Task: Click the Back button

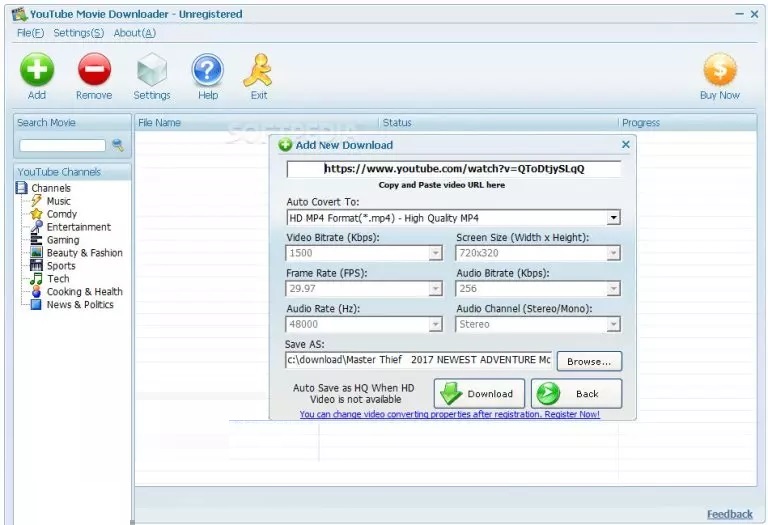Action: click(x=576, y=394)
